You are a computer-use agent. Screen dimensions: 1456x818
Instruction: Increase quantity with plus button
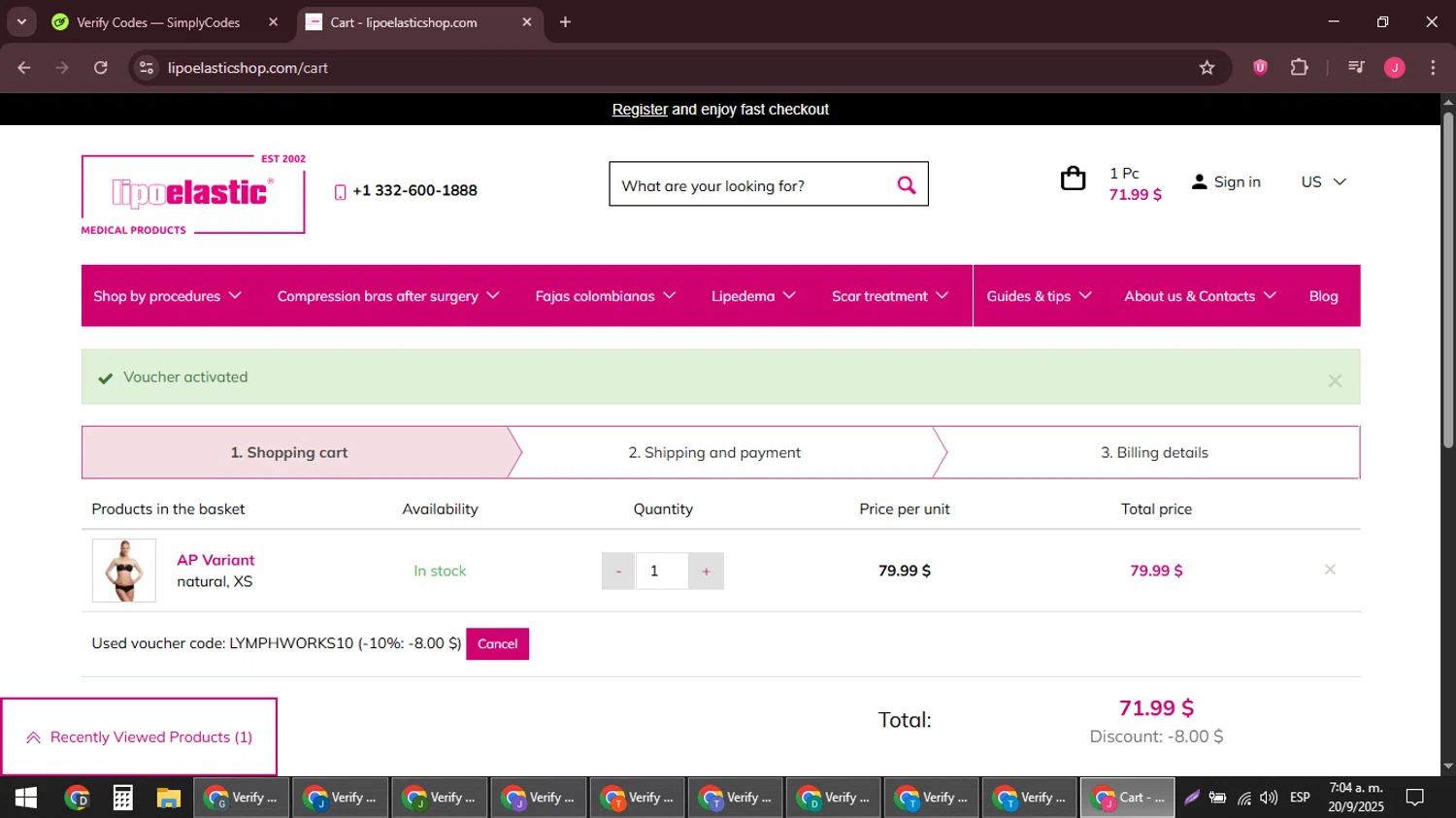[x=706, y=572]
